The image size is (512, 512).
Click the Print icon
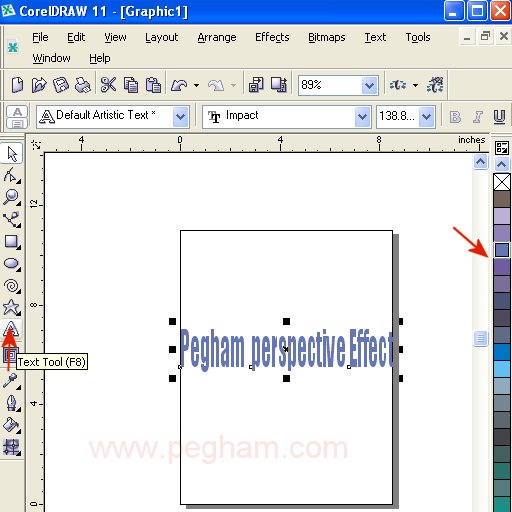[83, 85]
